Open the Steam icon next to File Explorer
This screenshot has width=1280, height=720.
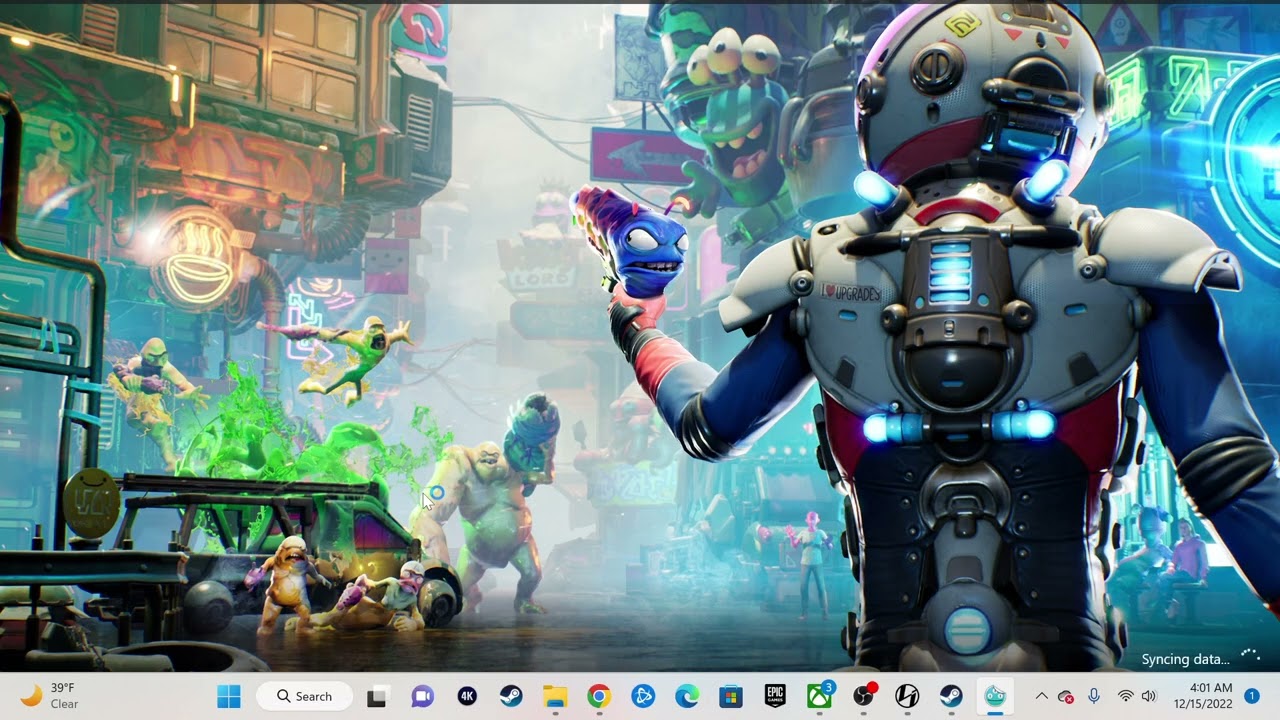pos(511,697)
